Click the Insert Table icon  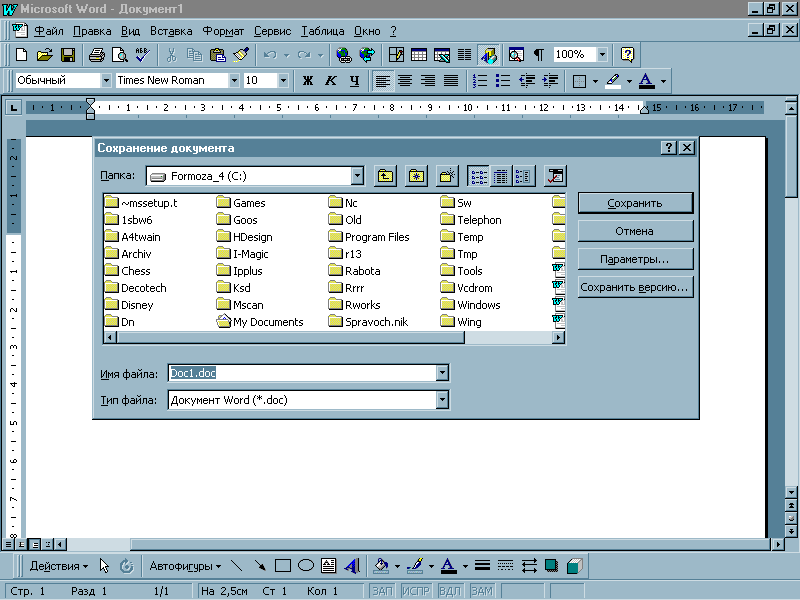(x=419, y=55)
